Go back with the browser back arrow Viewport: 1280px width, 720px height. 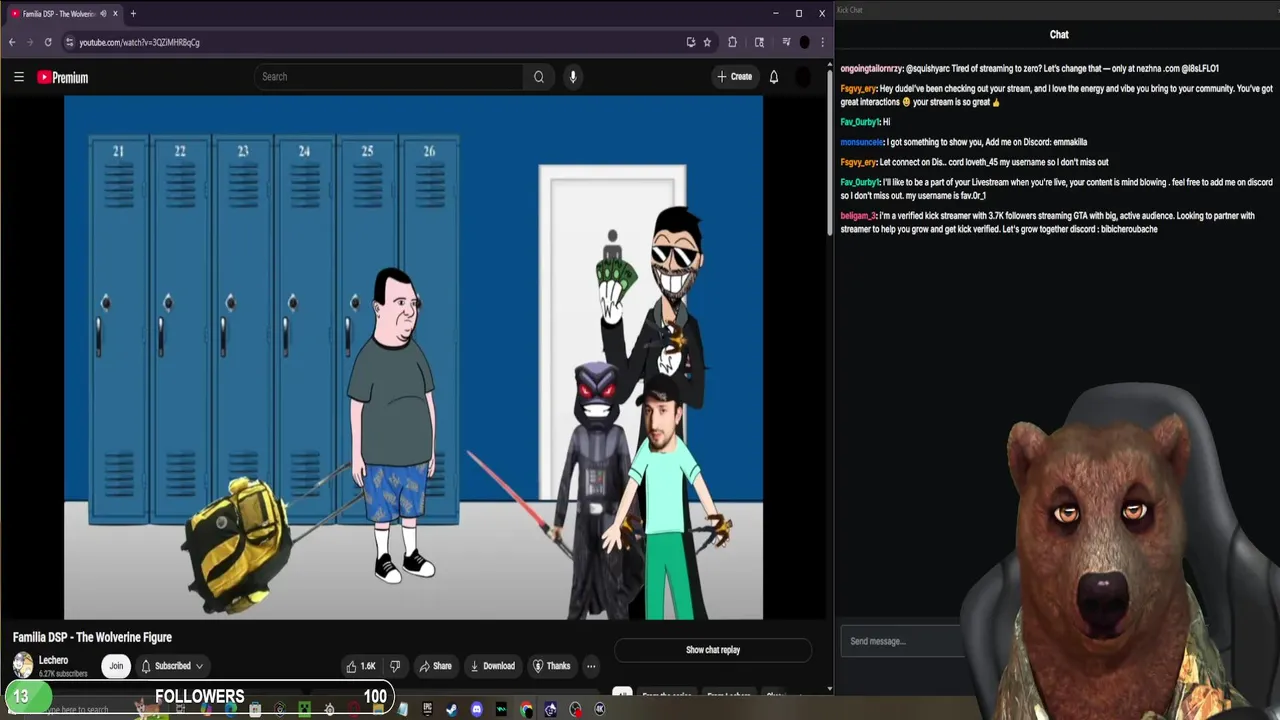click(x=12, y=42)
